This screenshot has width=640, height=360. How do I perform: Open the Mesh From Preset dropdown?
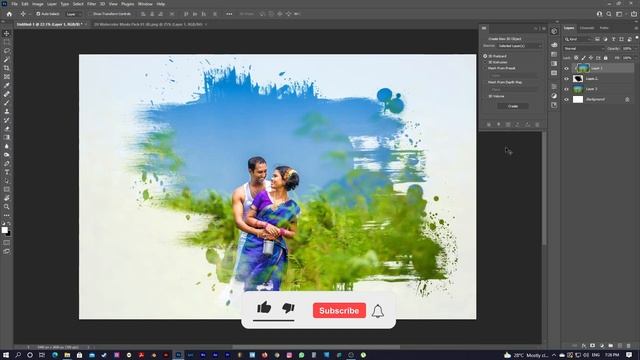click(513, 75)
